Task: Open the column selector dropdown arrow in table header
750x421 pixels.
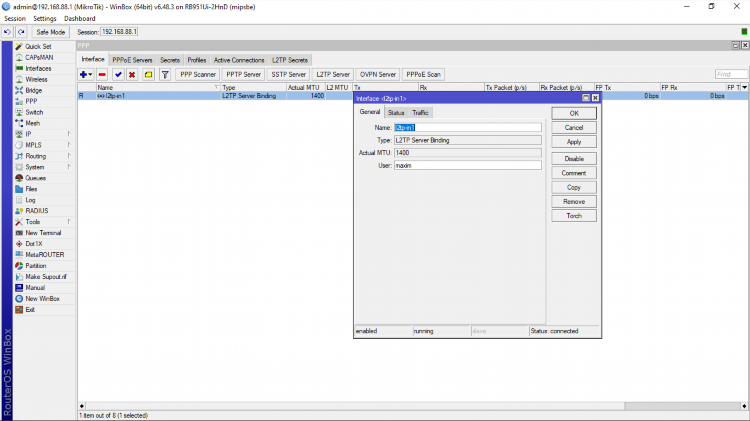Action: pyautogui.click(x=744, y=88)
